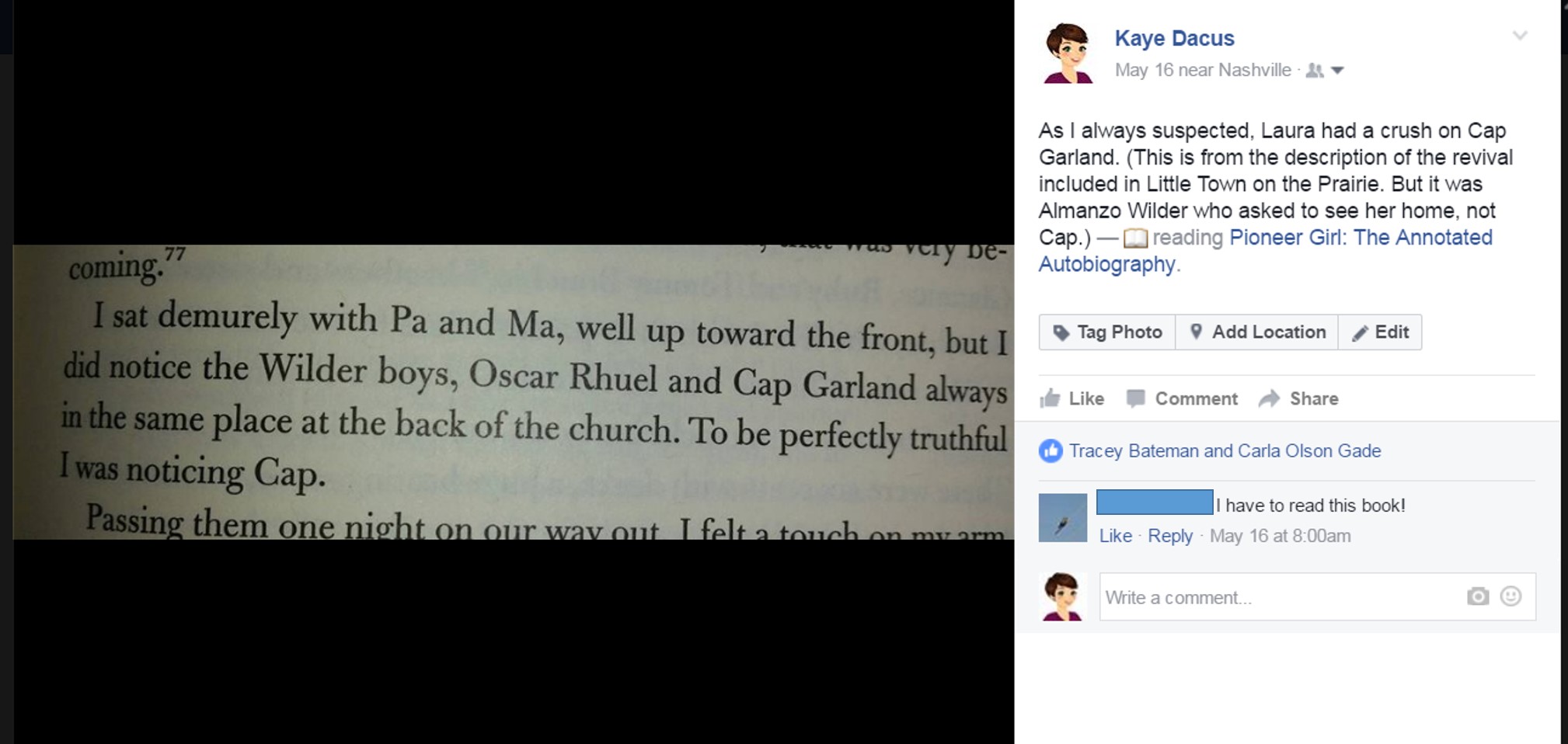
Task: Open the emoji smiley picker
Action: click(x=1511, y=596)
